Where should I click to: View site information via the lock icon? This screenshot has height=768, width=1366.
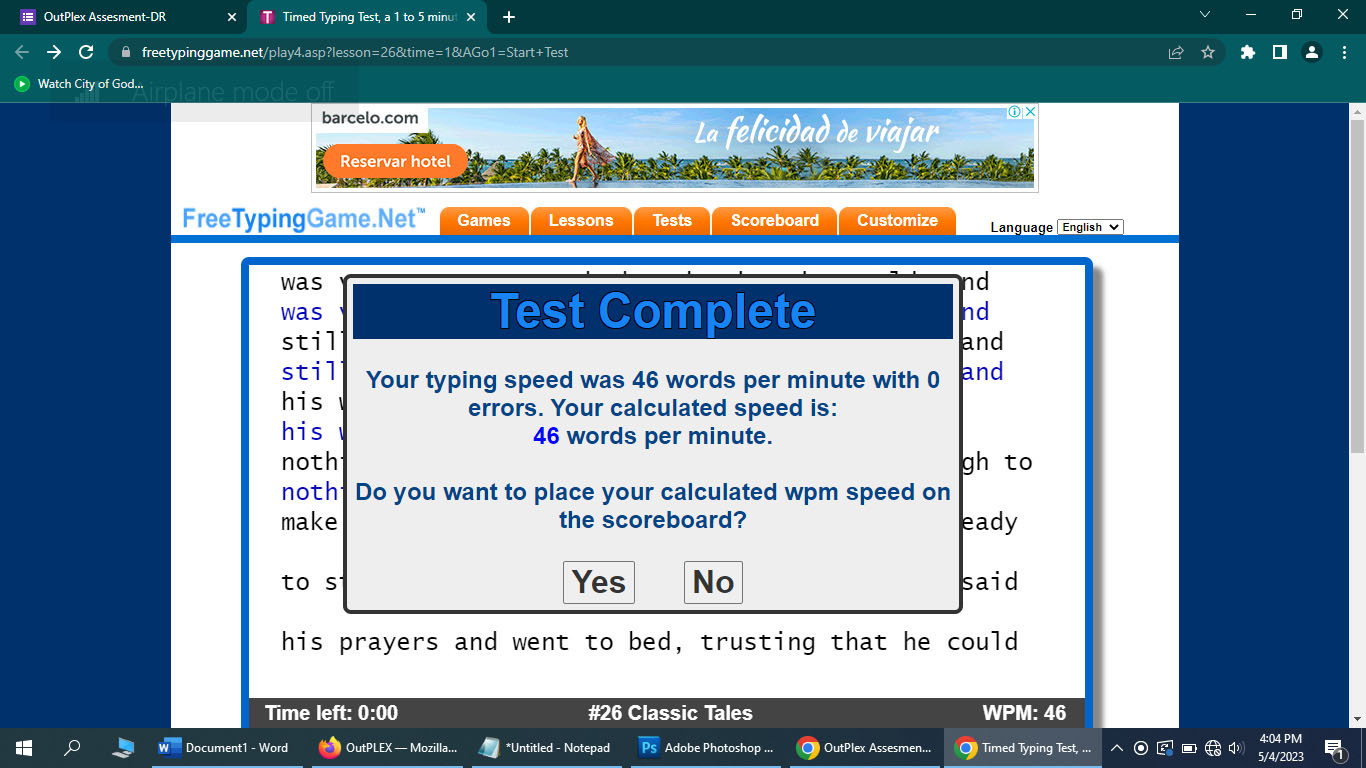tap(126, 52)
